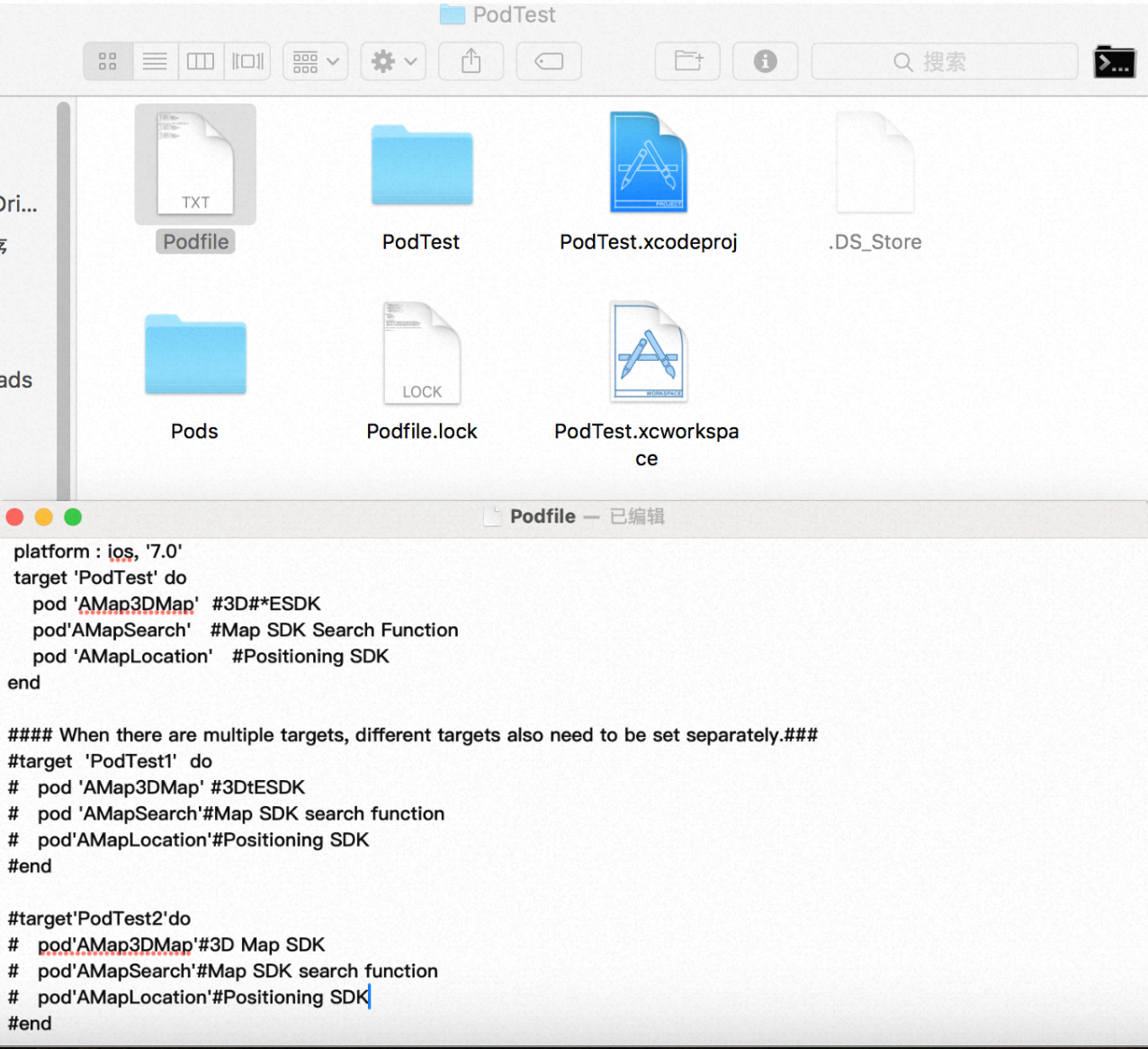Click the .DS_Store file name label
The width and height of the screenshot is (1148, 1049).
[875, 242]
